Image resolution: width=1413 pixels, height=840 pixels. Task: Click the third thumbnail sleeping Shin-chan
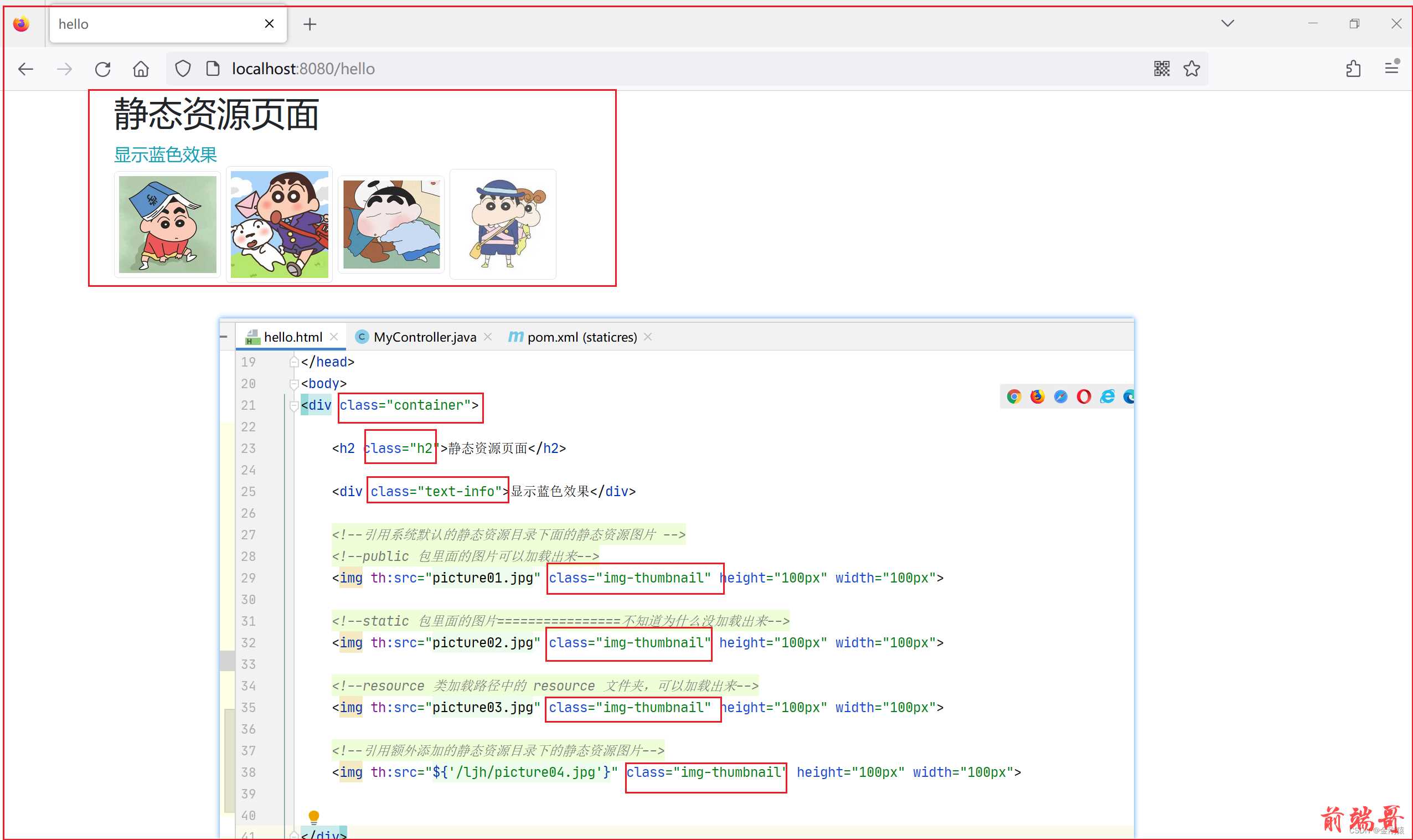391,225
